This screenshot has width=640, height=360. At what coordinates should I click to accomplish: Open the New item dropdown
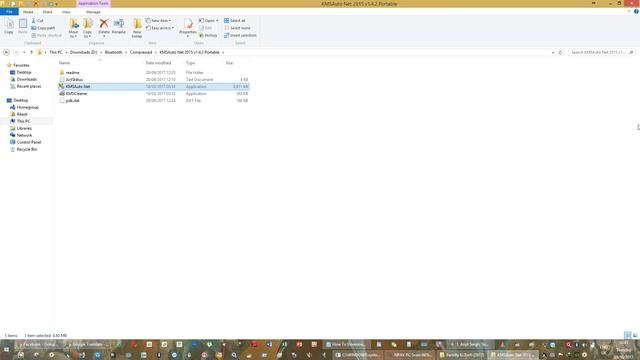(x=158, y=20)
